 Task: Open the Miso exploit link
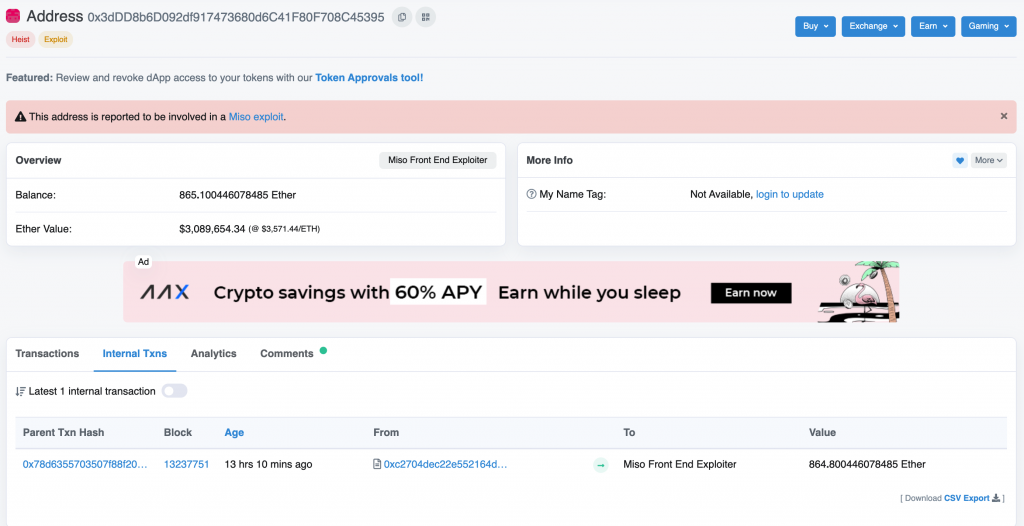[256, 117]
